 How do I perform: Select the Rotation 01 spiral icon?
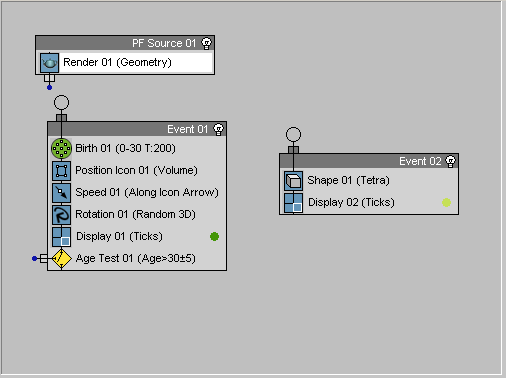click(x=61, y=215)
